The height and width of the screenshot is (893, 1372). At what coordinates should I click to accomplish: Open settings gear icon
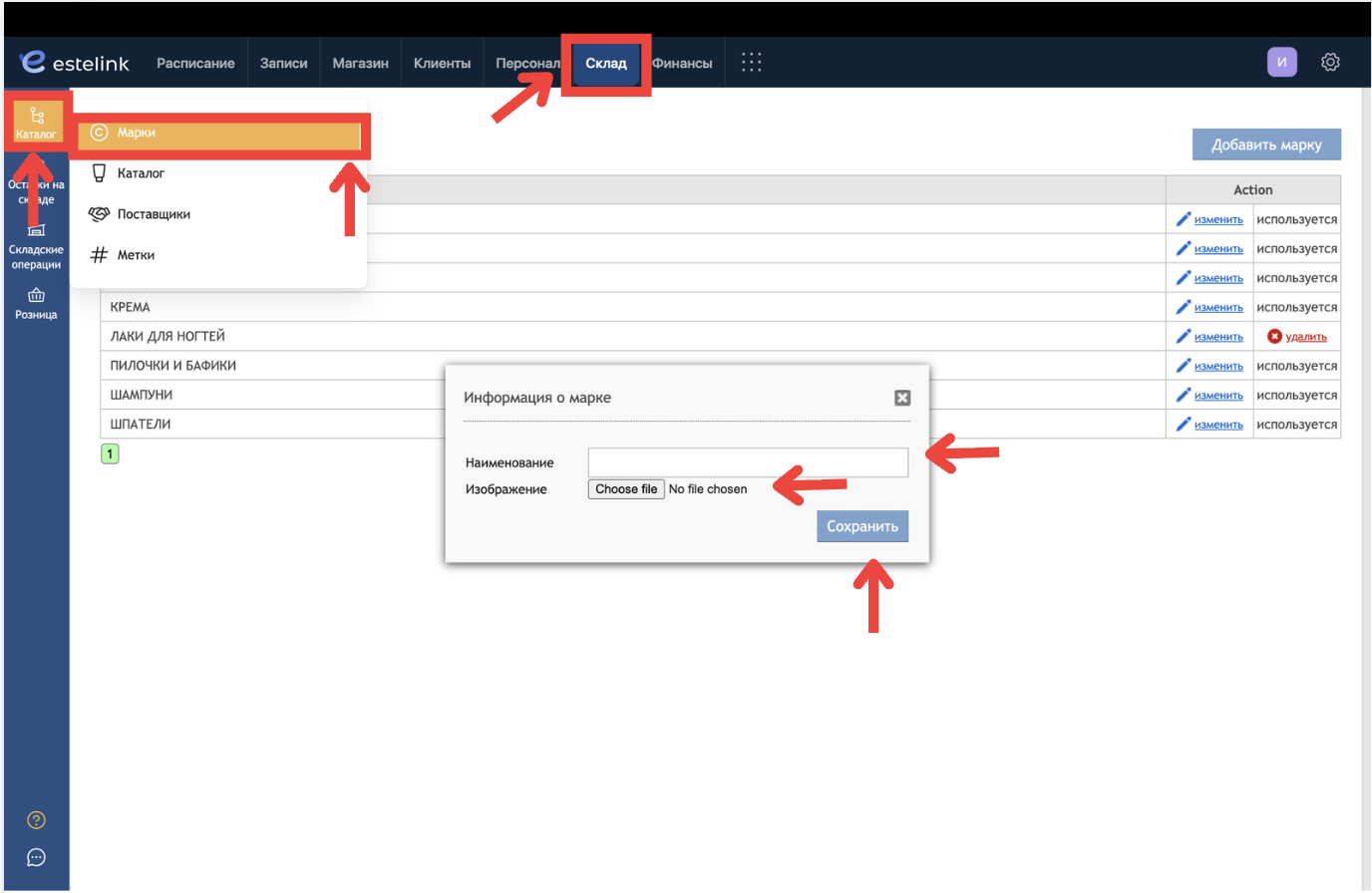tap(1330, 62)
